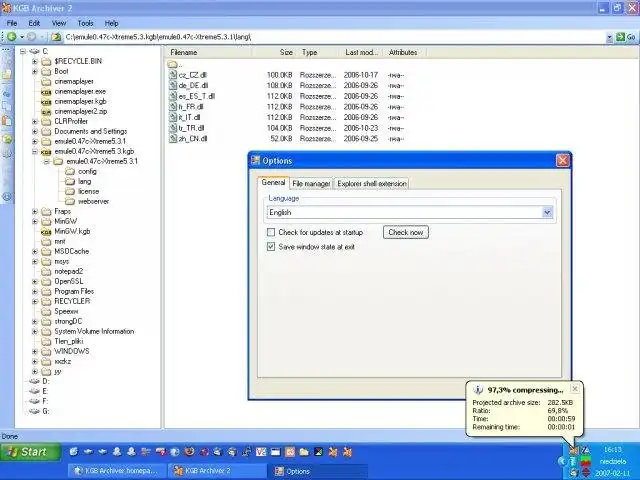Select the notepad2 folder in tree
Viewport: 640px width, 480px height.
68,271
